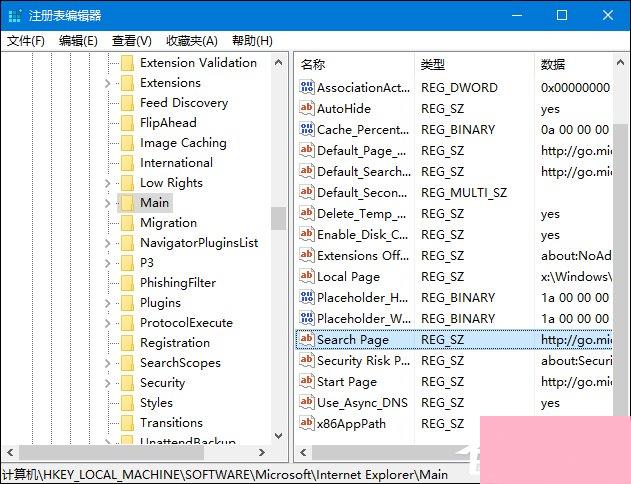Click the AssociationAct... DWORD value icon

coord(307,87)
